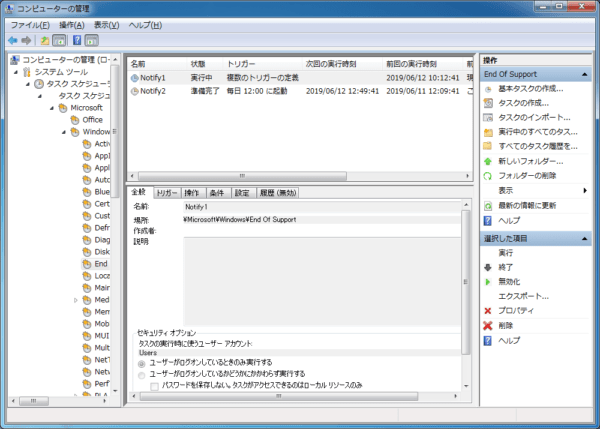Screen dimensions: 600x429
Task: Open the ファイル(F) menu
Action: point(30,25)
